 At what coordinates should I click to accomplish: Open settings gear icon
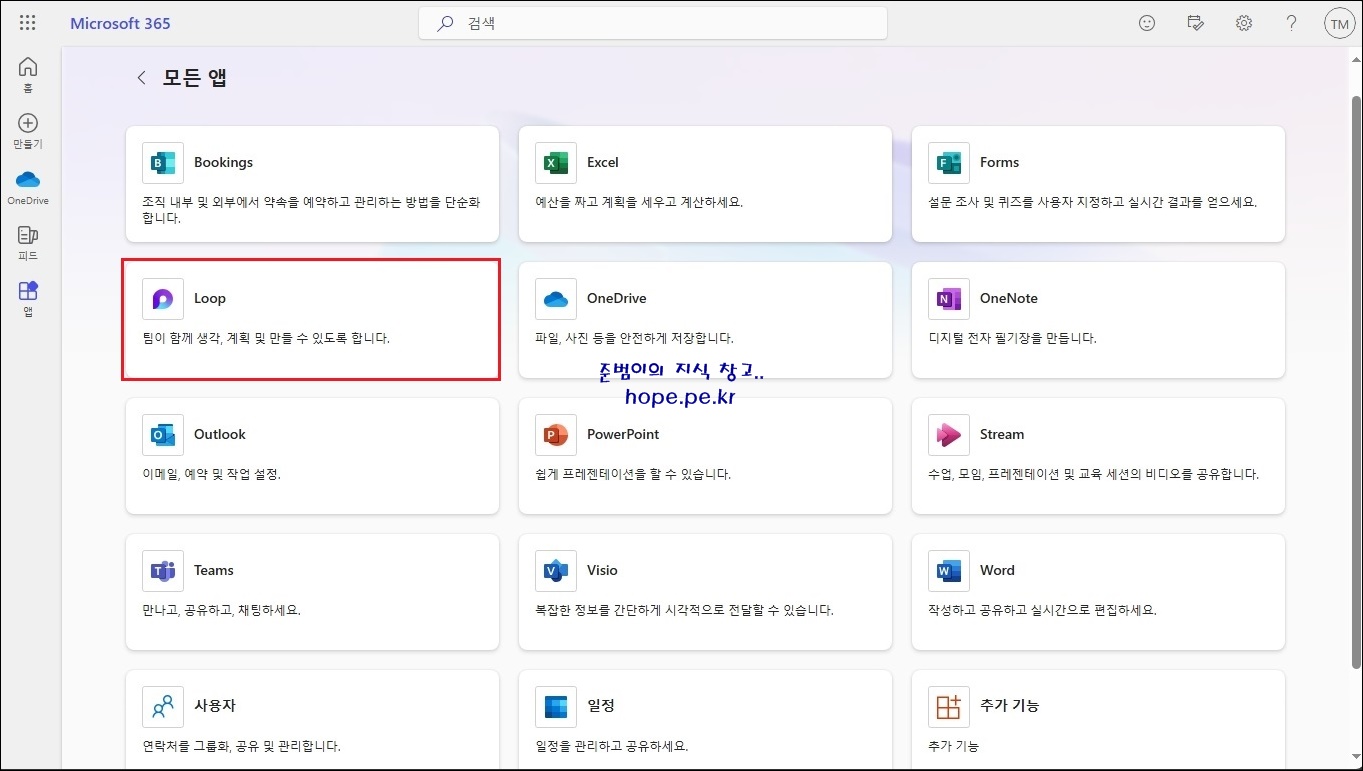point(1244,23)
